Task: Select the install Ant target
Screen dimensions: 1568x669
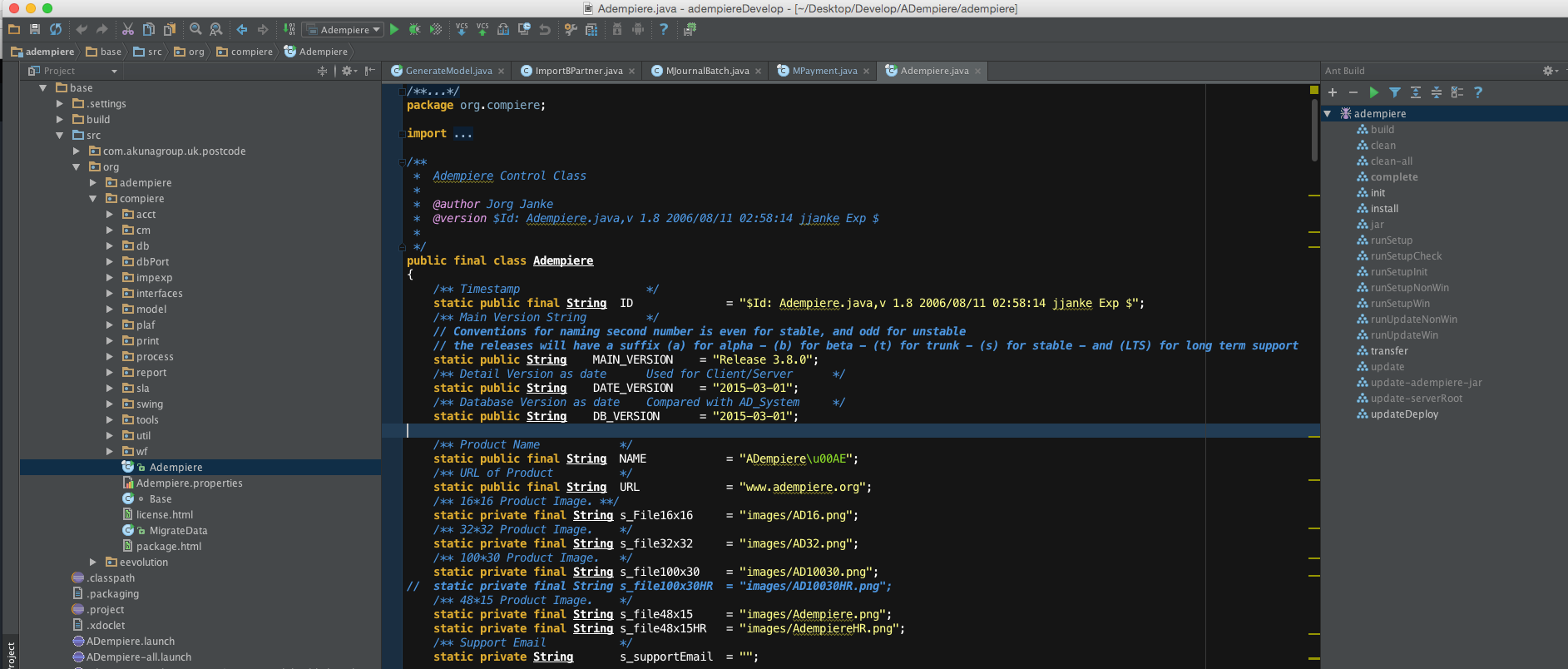Action: 1378,208
